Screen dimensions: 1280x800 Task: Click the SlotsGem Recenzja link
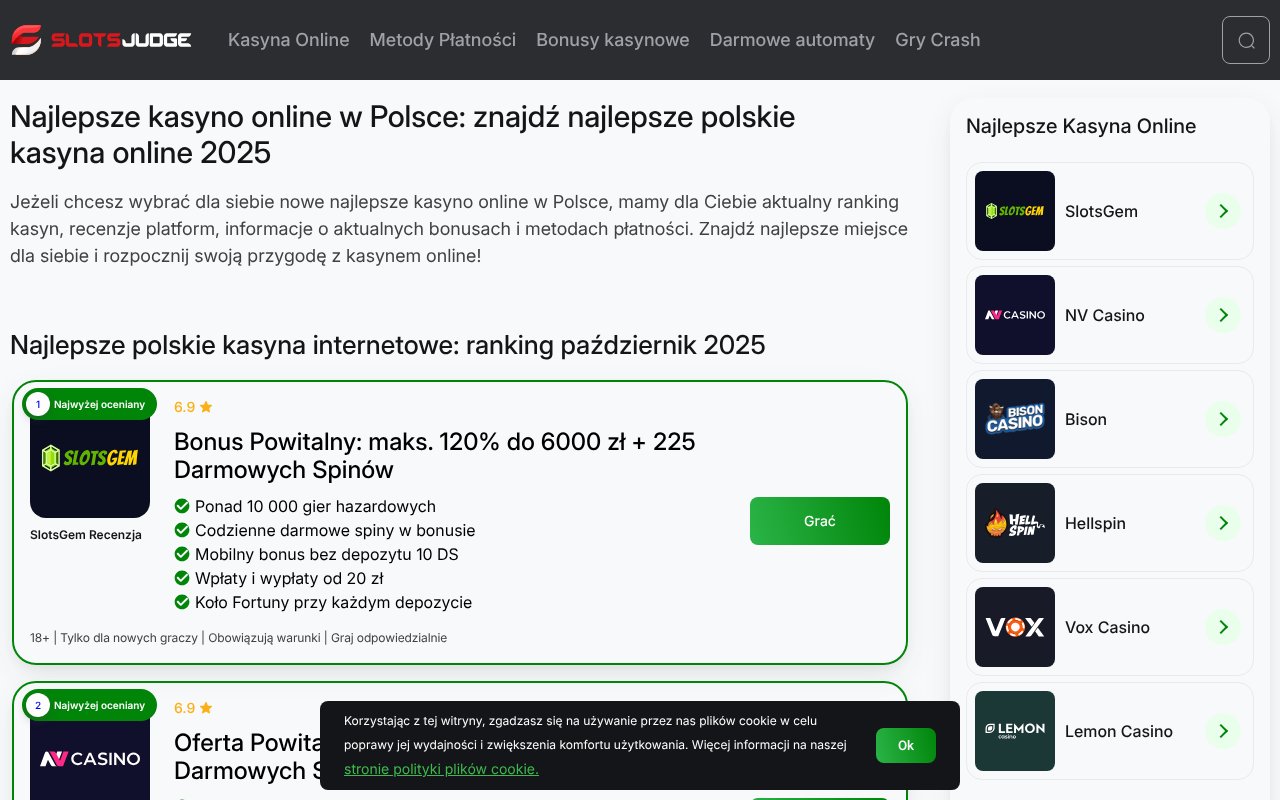(85, 535)
